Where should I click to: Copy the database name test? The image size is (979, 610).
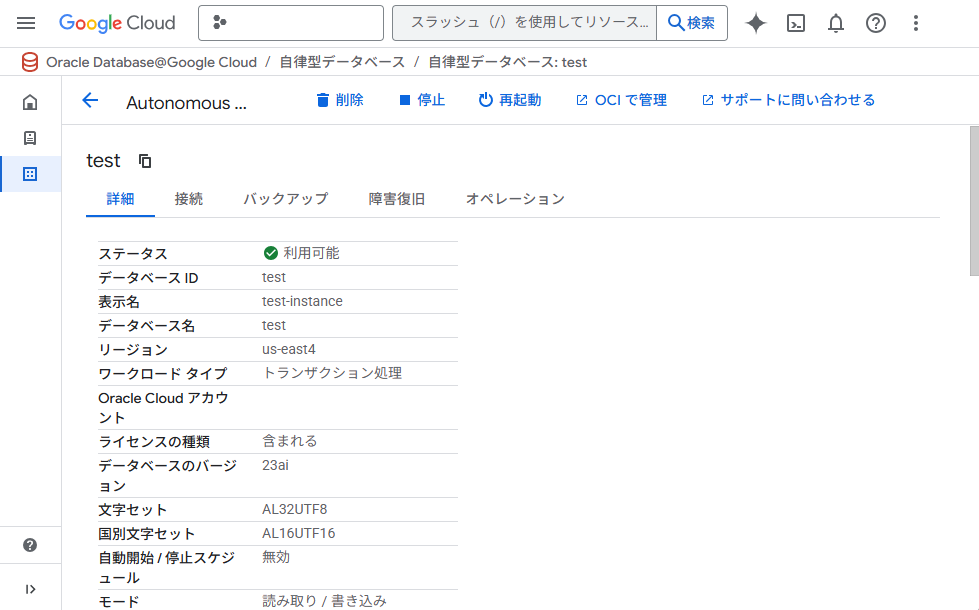click(145, 161)
